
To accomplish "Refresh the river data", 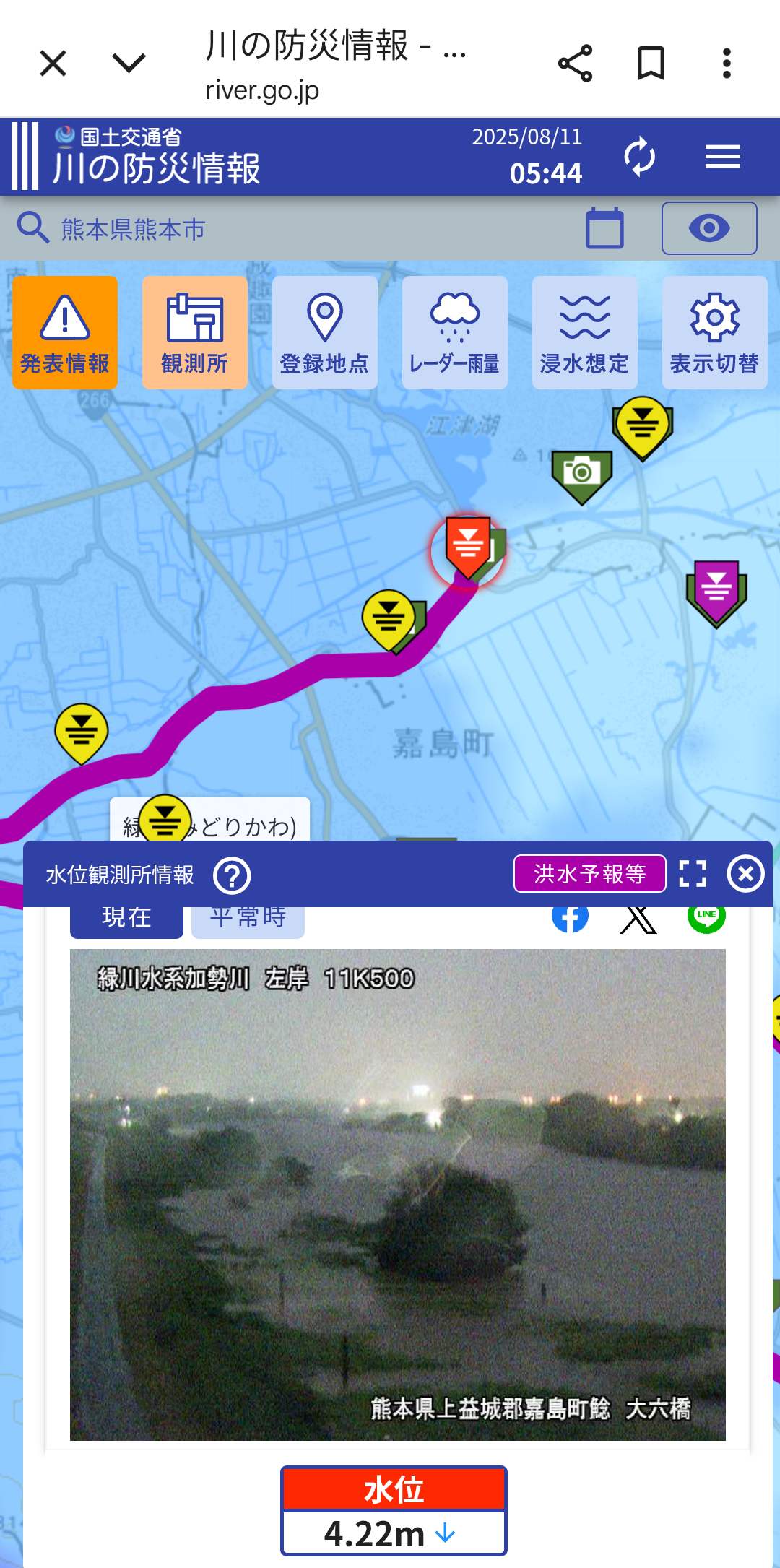I will pyautogui.click(x=639, y=156).
